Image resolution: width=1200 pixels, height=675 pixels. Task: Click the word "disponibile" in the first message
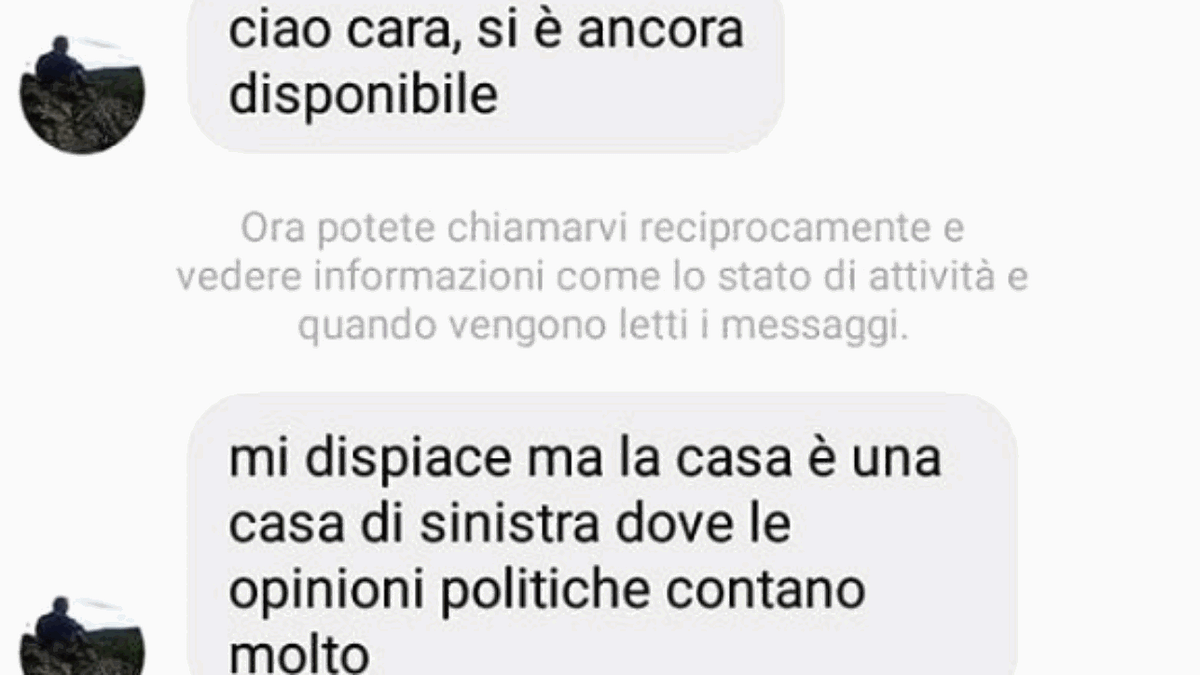363,97
